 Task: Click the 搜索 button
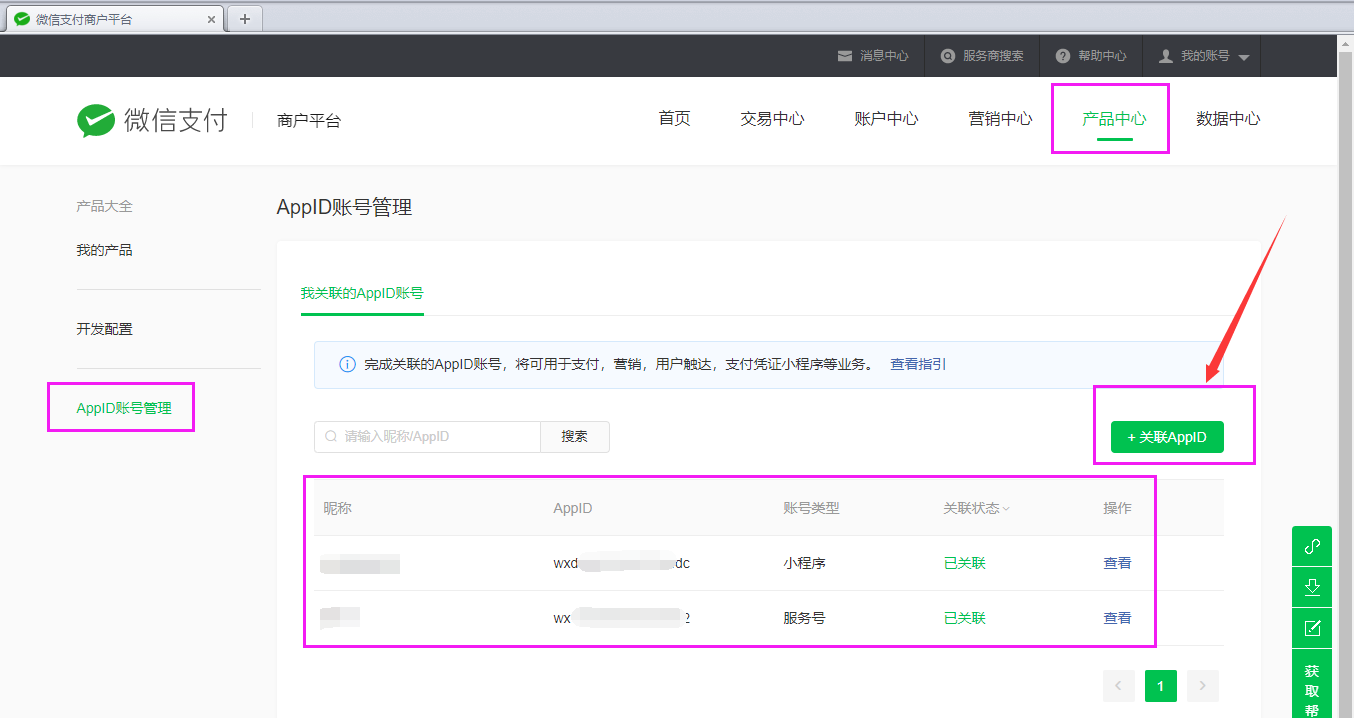click(575, 437)
